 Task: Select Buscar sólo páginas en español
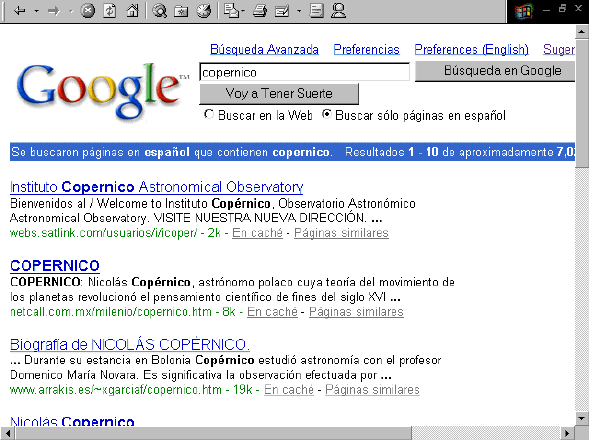327,114
